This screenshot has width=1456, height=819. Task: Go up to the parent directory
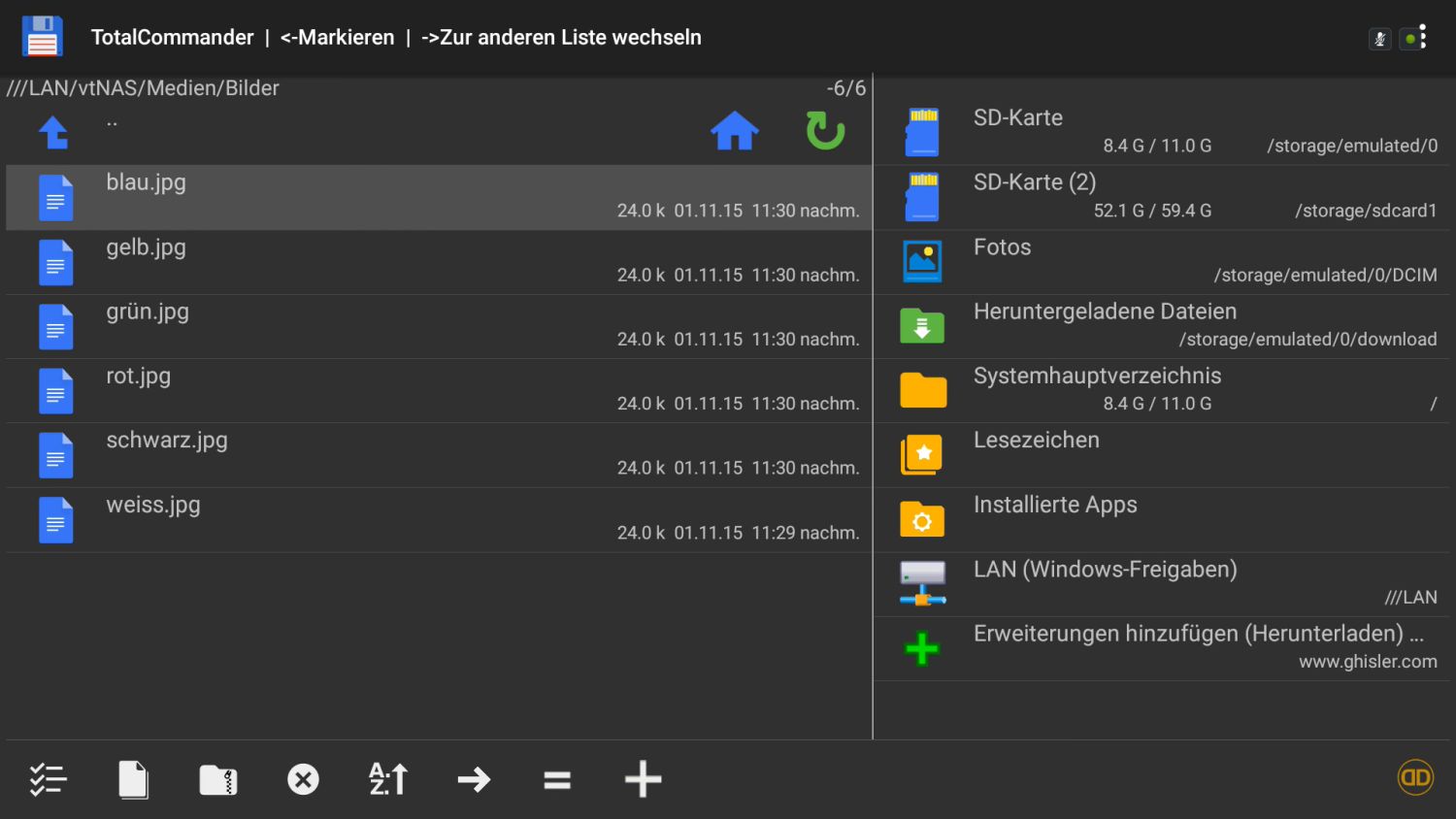54,132
